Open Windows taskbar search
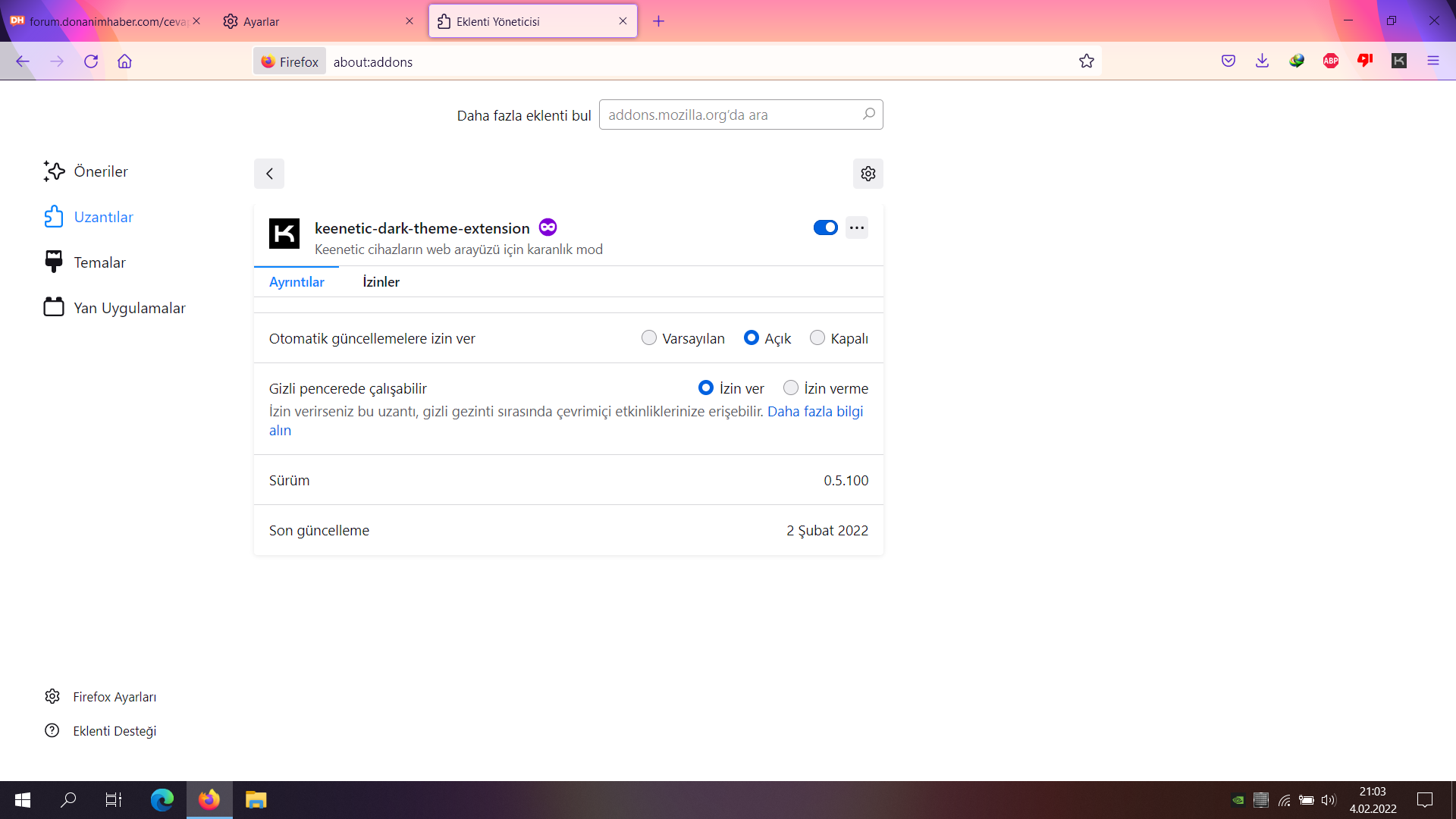 (68, 800)
